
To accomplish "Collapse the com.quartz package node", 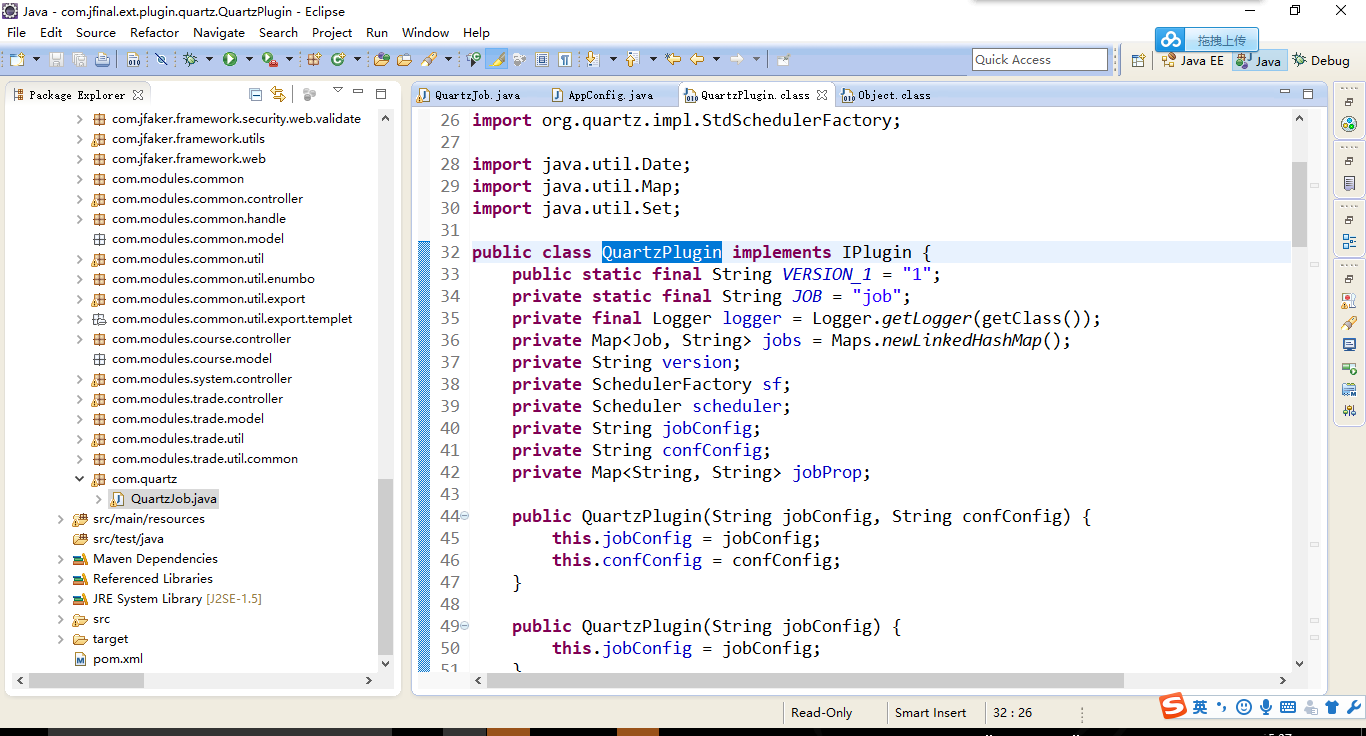I will point(79,479).
